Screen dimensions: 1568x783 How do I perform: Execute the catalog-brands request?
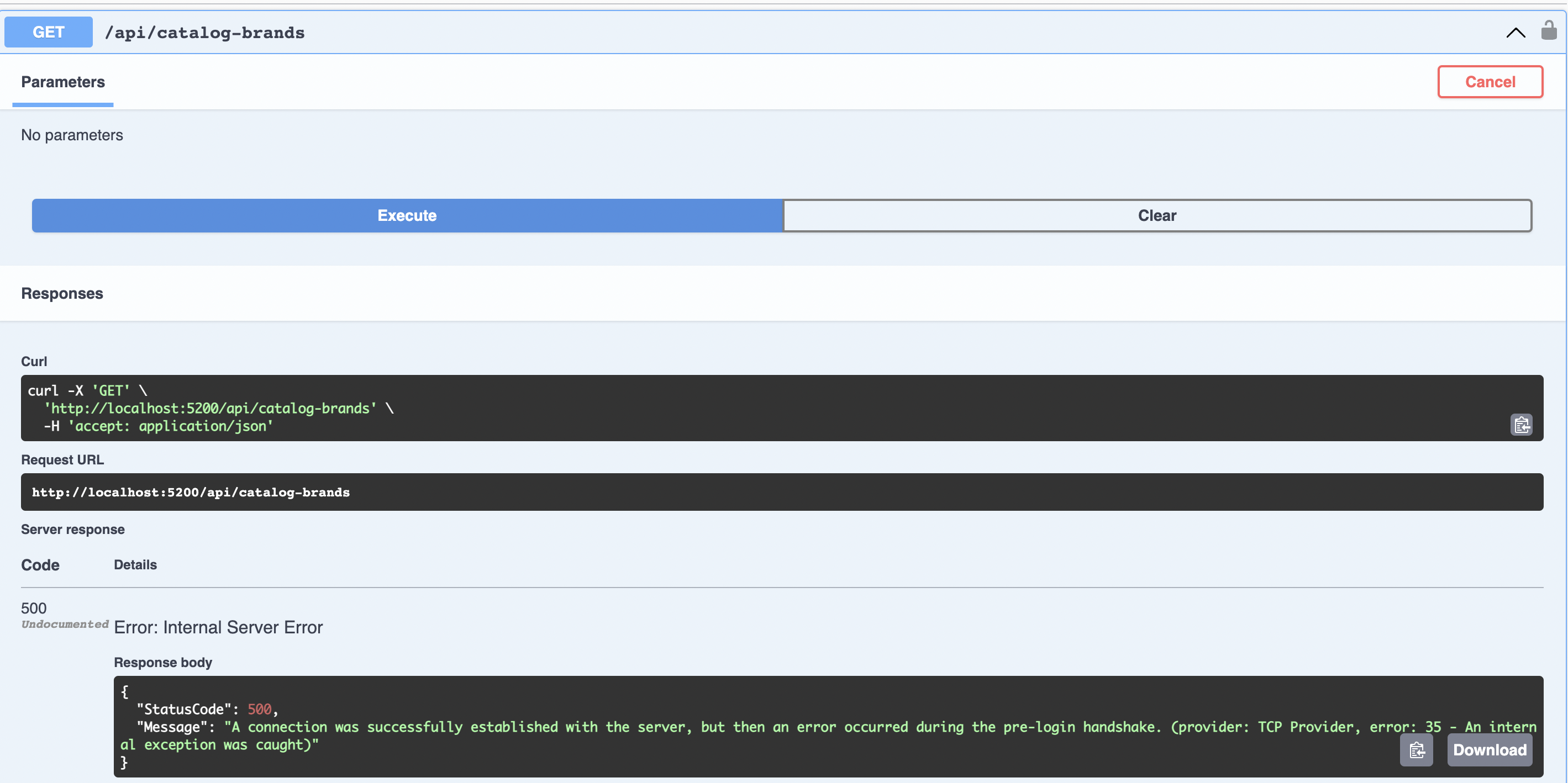[407, 215]
